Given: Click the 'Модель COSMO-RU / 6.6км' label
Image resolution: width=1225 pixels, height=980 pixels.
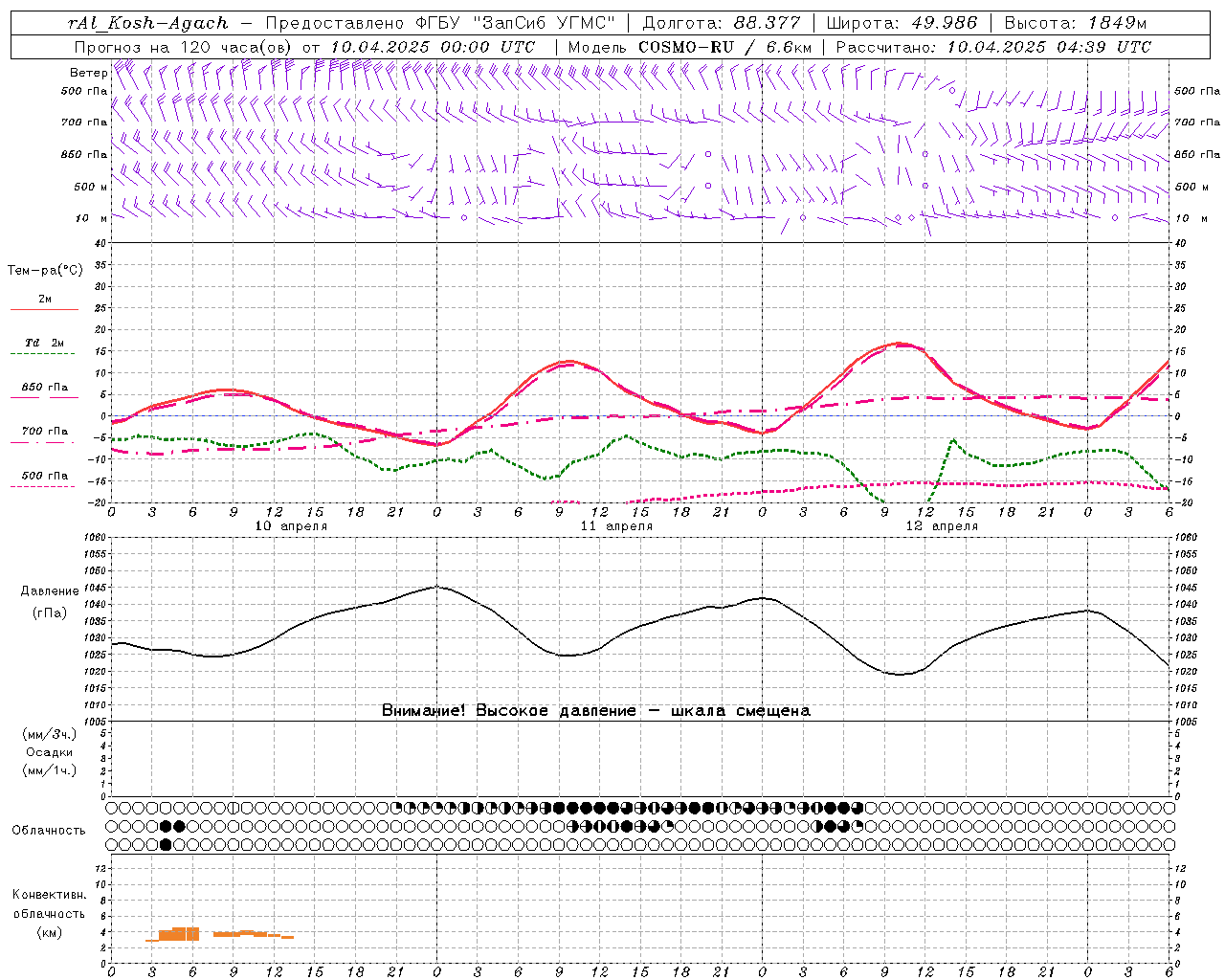Looking at the screenshot, I should (689, 47).
